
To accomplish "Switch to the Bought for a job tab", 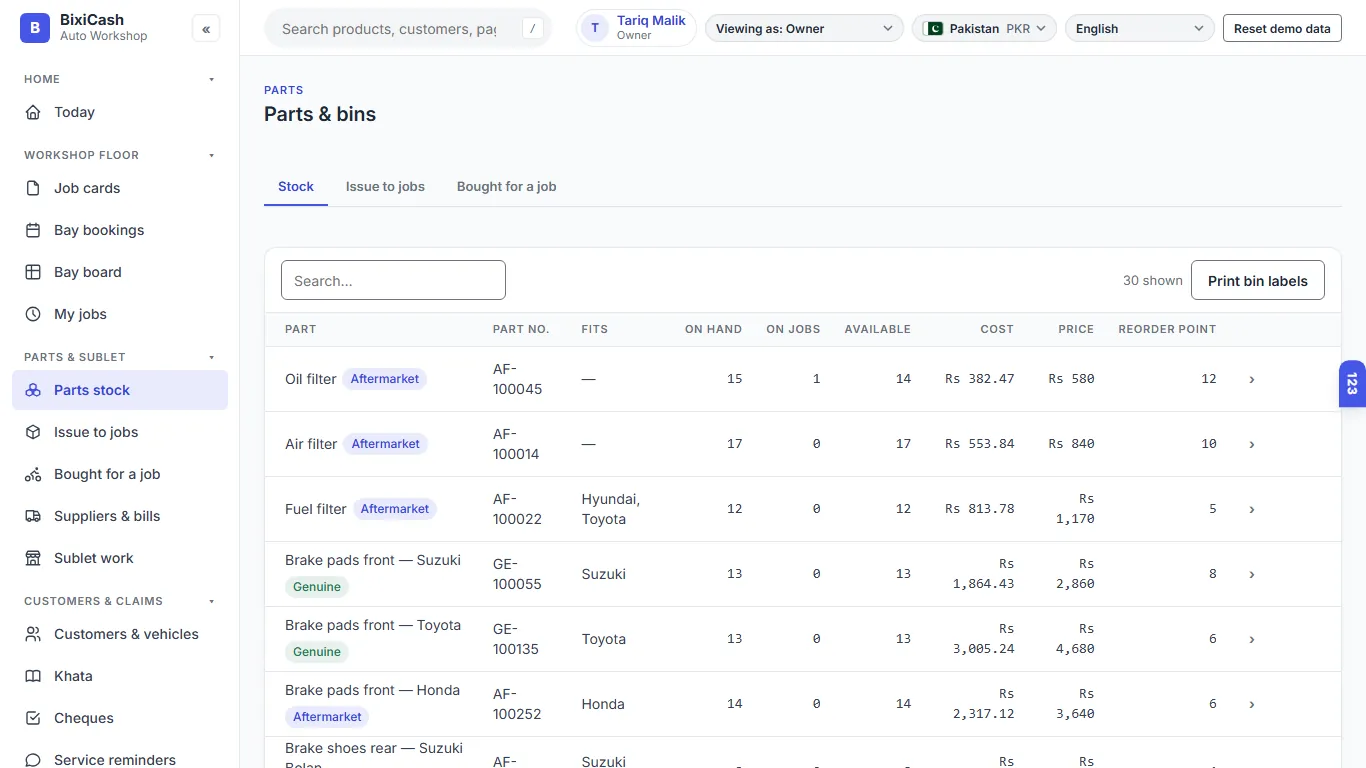I will (x=507, y=187).
